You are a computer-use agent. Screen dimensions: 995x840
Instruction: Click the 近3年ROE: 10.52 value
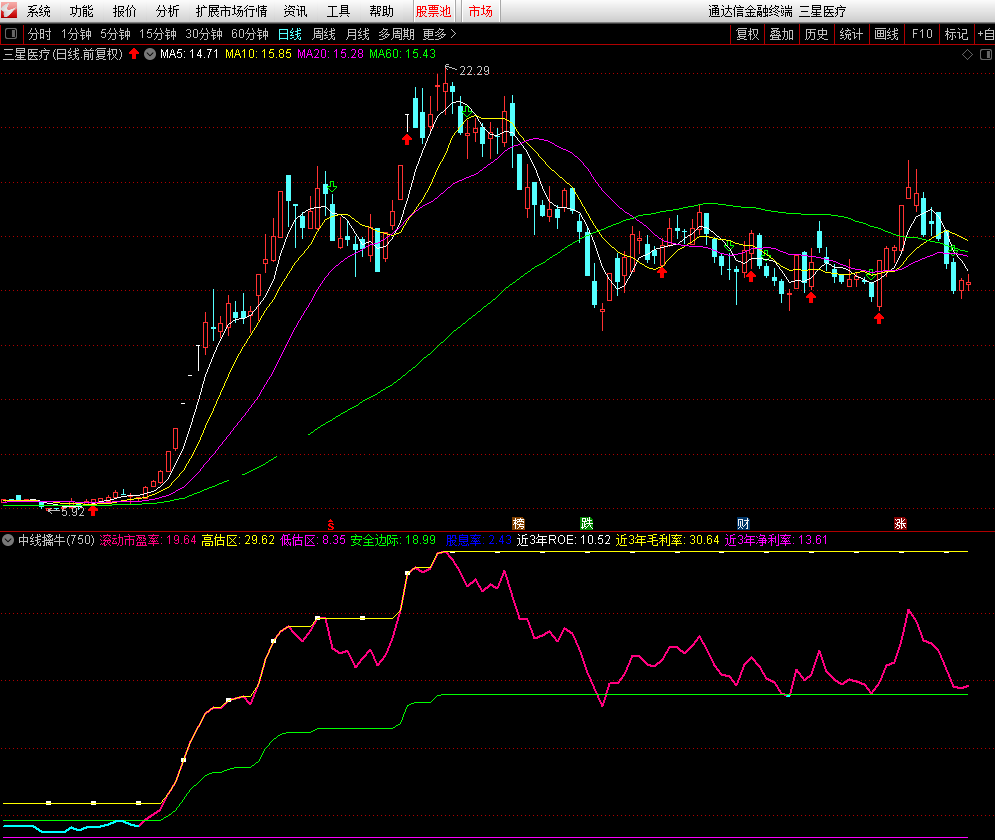(563, 540)
